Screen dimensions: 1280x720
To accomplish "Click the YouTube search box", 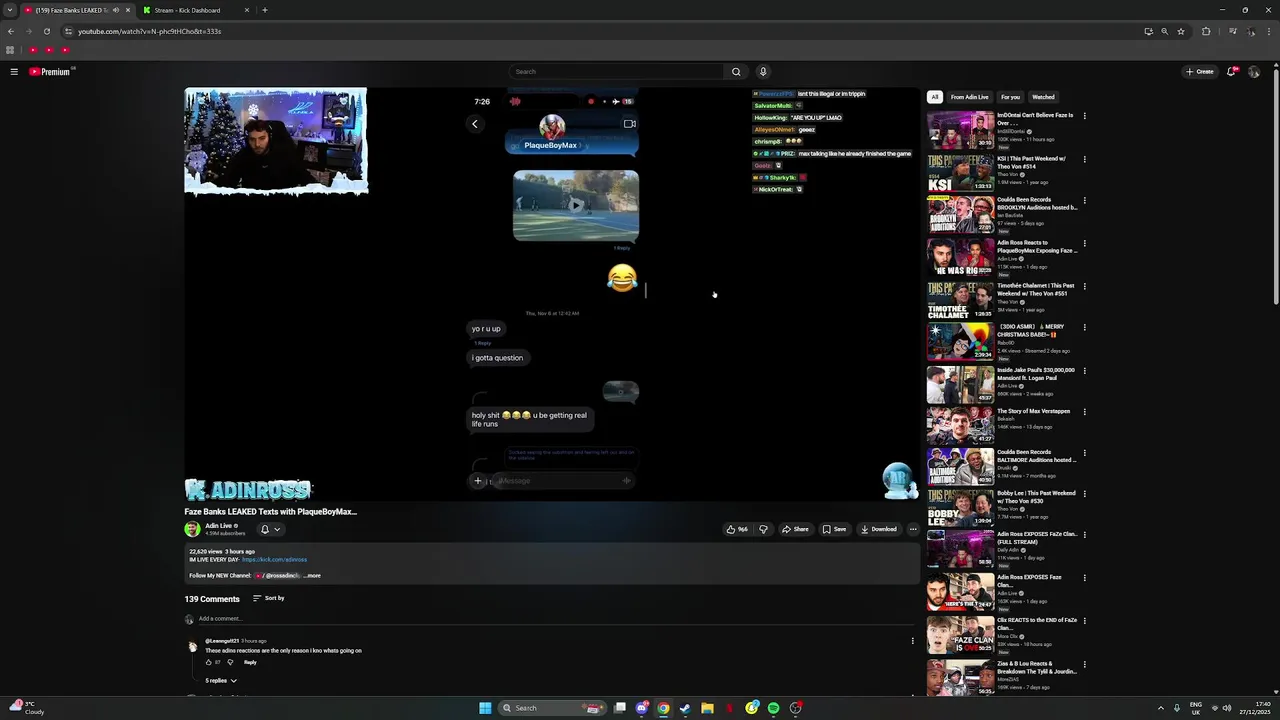I will click(616, 72).
